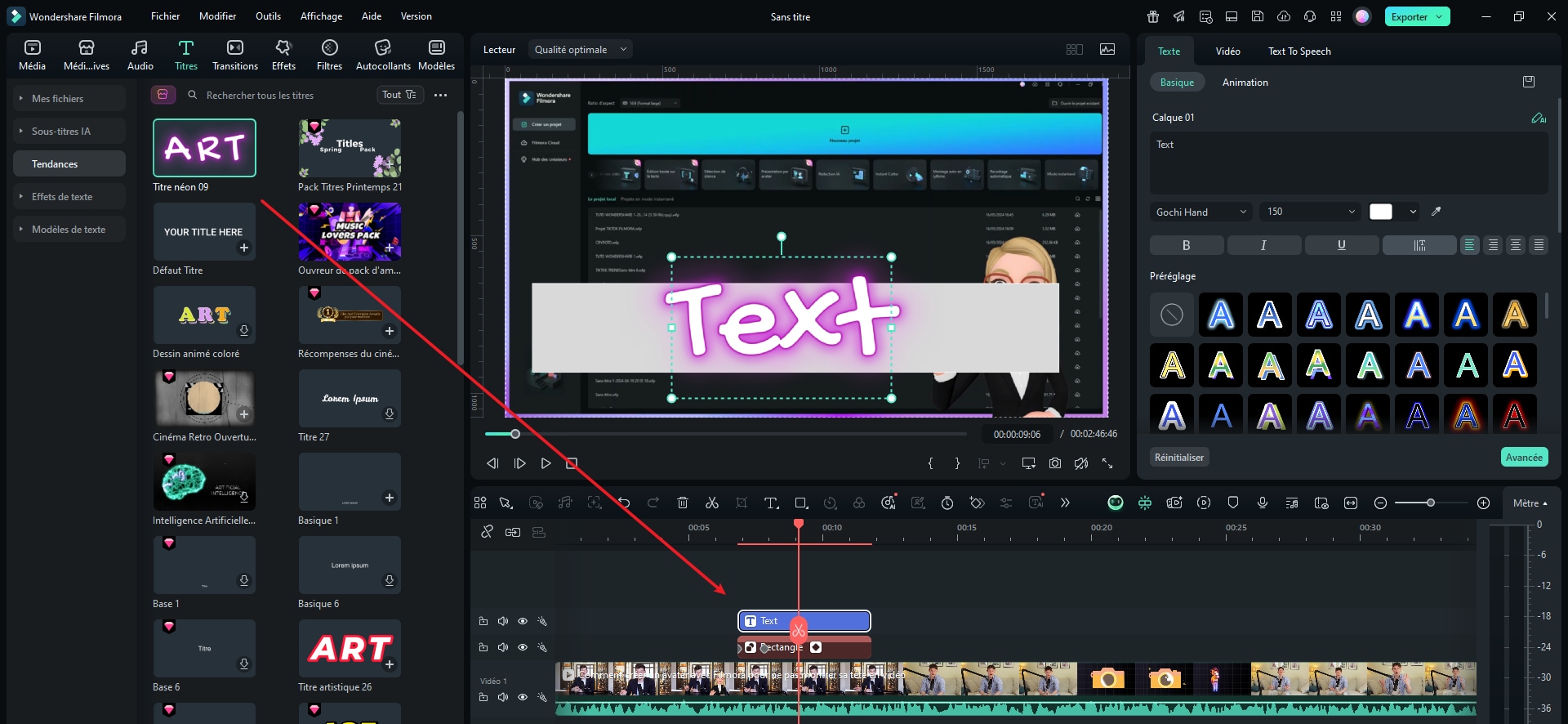Toggle Bold text formatting
This screenshot has width=1568, height=724.
pos(1187,245)
